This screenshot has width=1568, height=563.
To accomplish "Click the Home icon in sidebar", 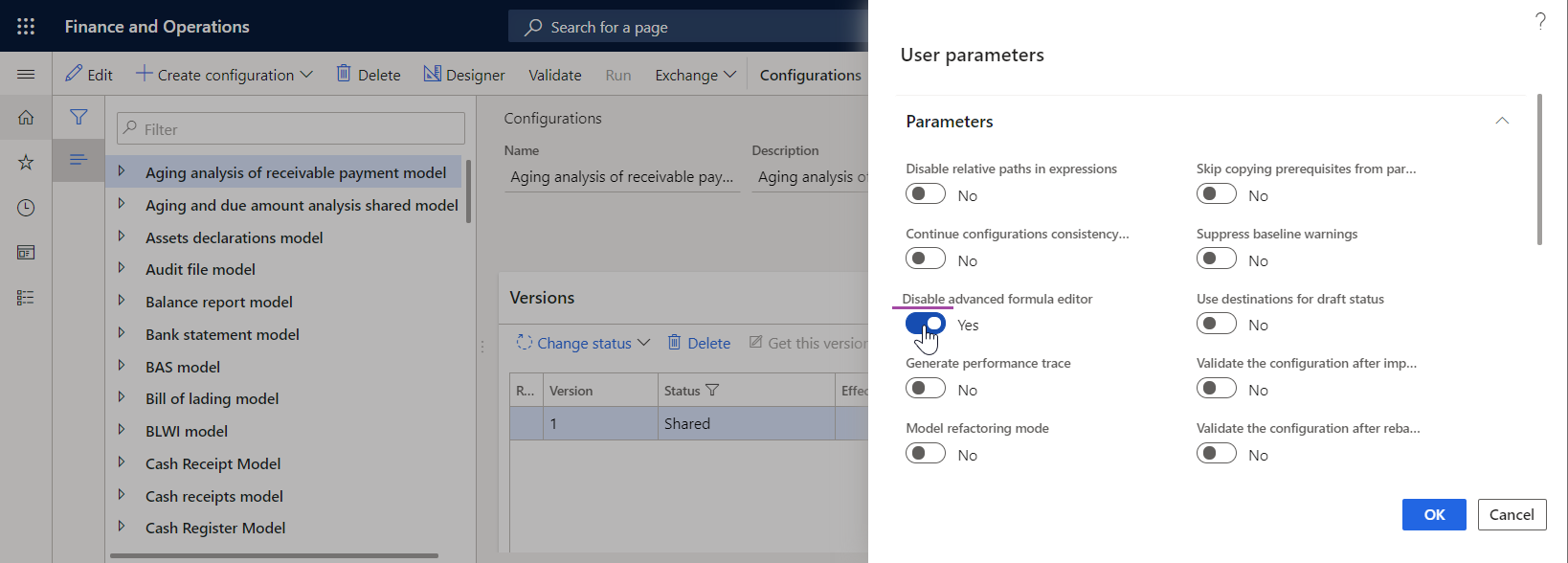I will [x=26, y=118].
